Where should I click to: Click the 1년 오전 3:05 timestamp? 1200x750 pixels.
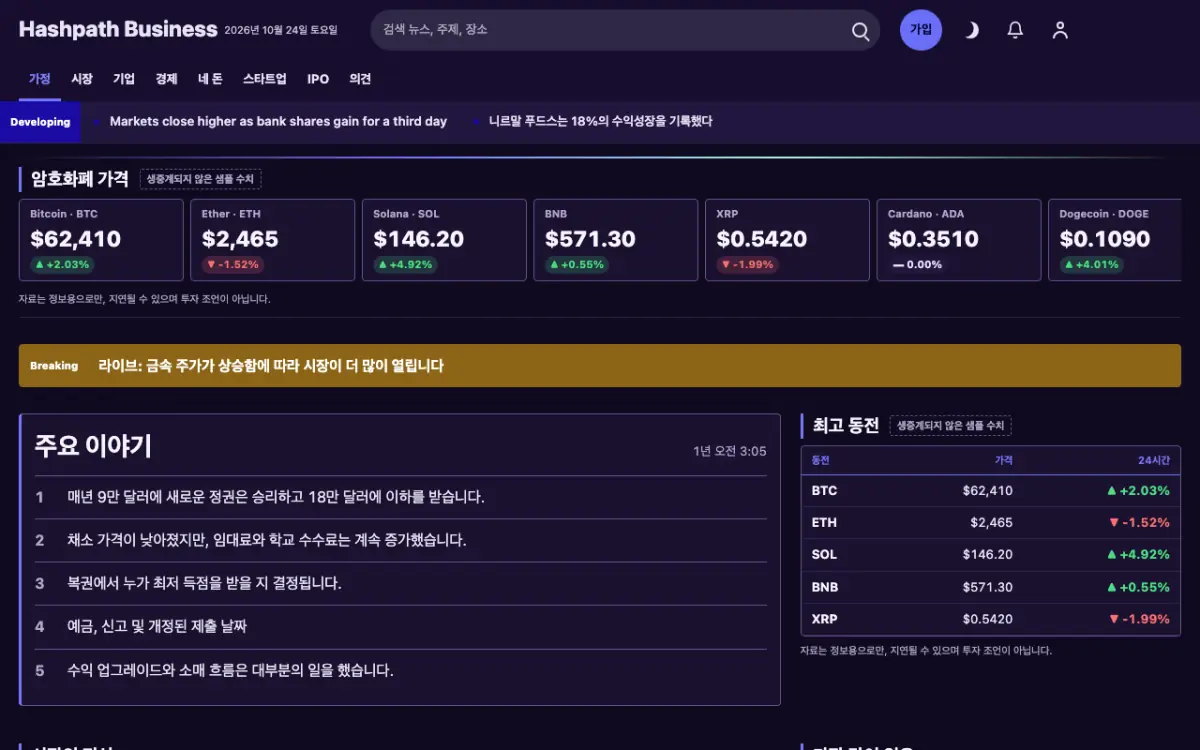730,451
